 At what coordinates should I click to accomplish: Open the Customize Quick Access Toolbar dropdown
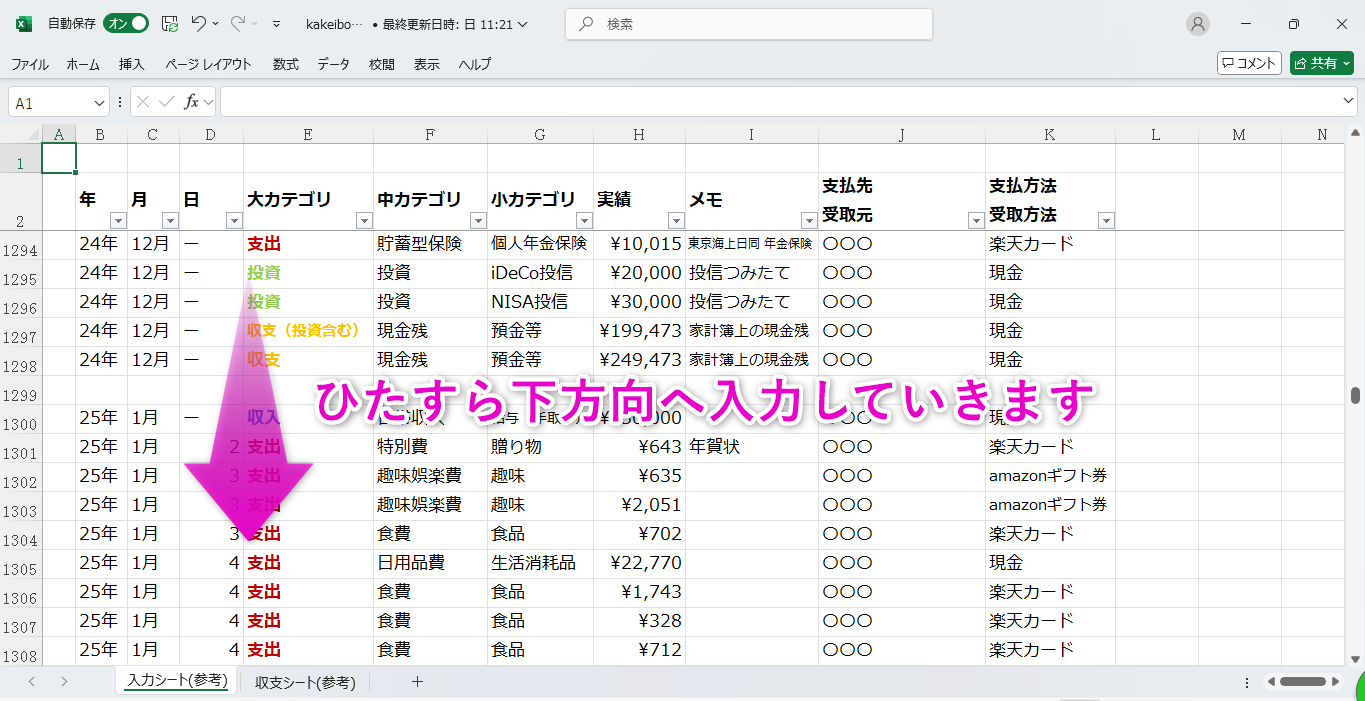coord(277,24)
